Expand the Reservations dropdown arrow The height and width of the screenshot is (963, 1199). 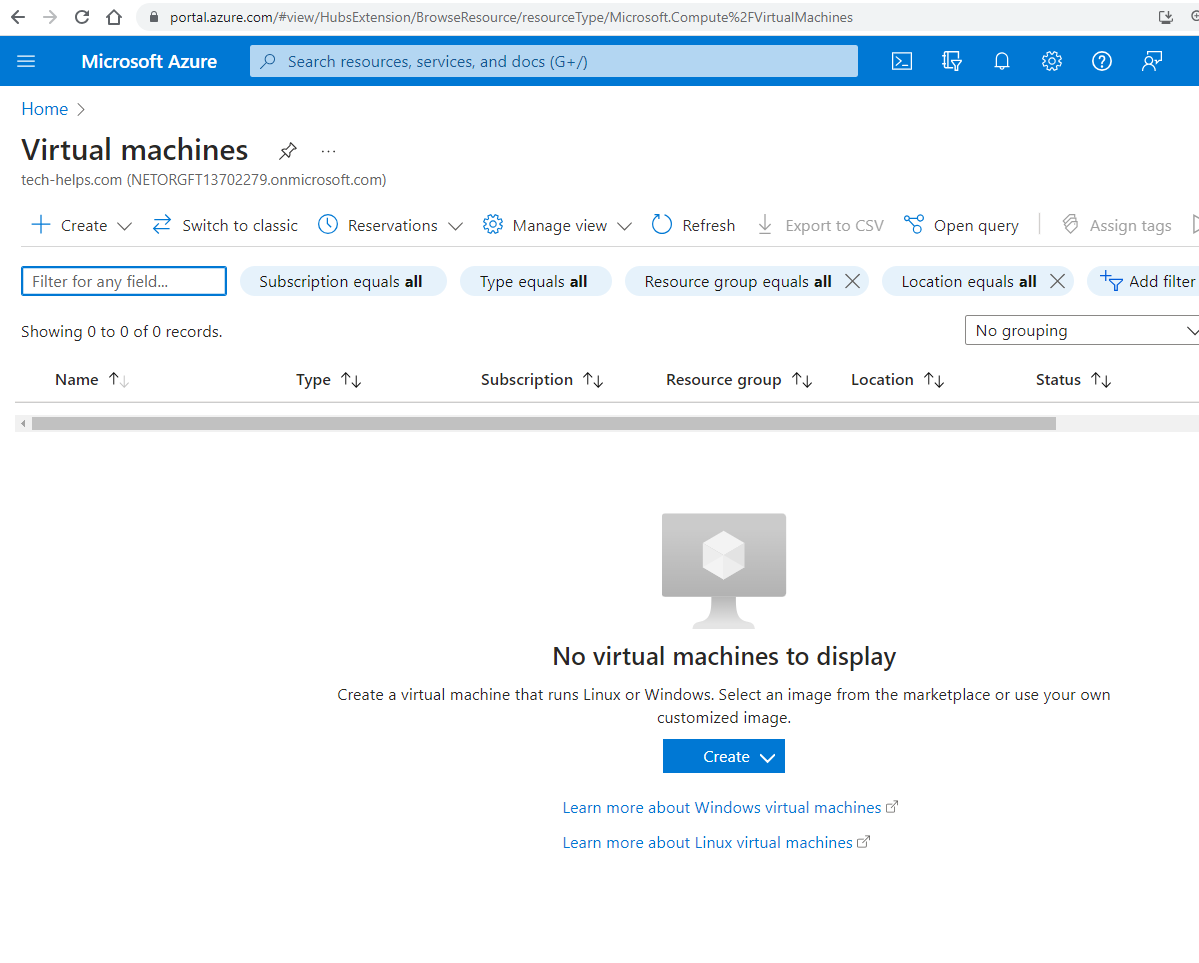click(x=456, y=226)
